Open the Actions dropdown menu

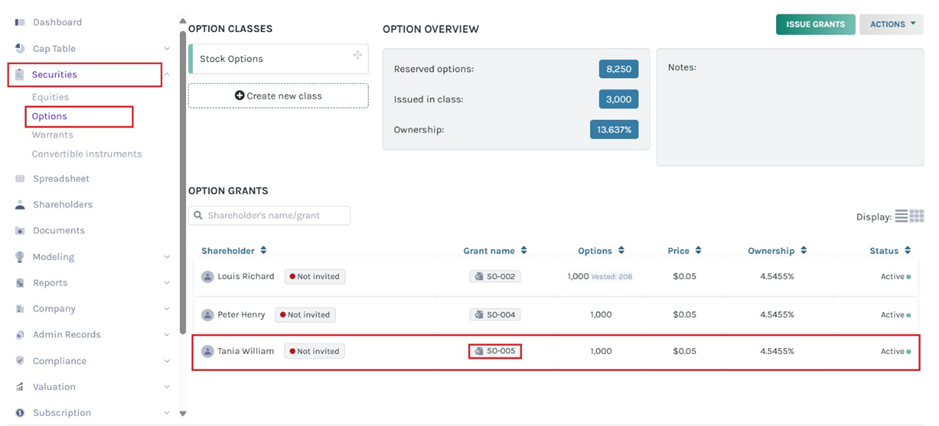pyautogui.click(x=891, y=24)
